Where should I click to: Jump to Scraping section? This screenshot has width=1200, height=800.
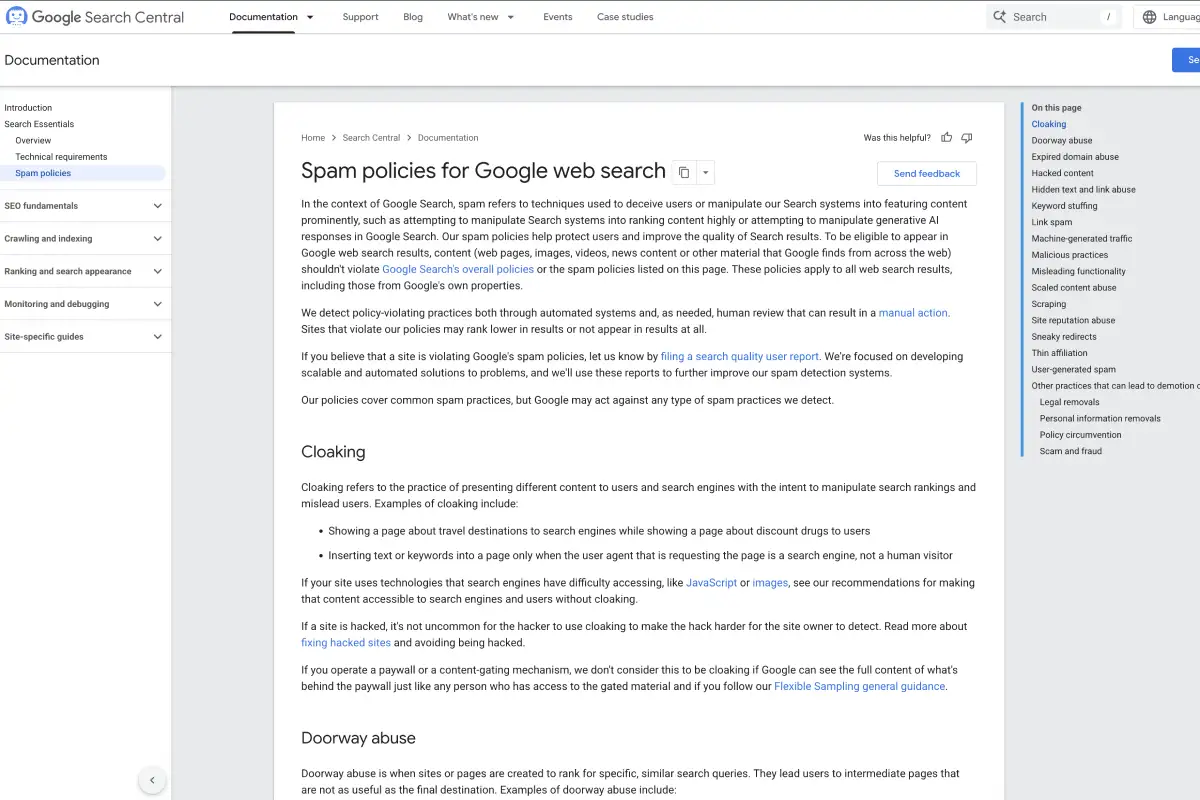click(1049, 304)
